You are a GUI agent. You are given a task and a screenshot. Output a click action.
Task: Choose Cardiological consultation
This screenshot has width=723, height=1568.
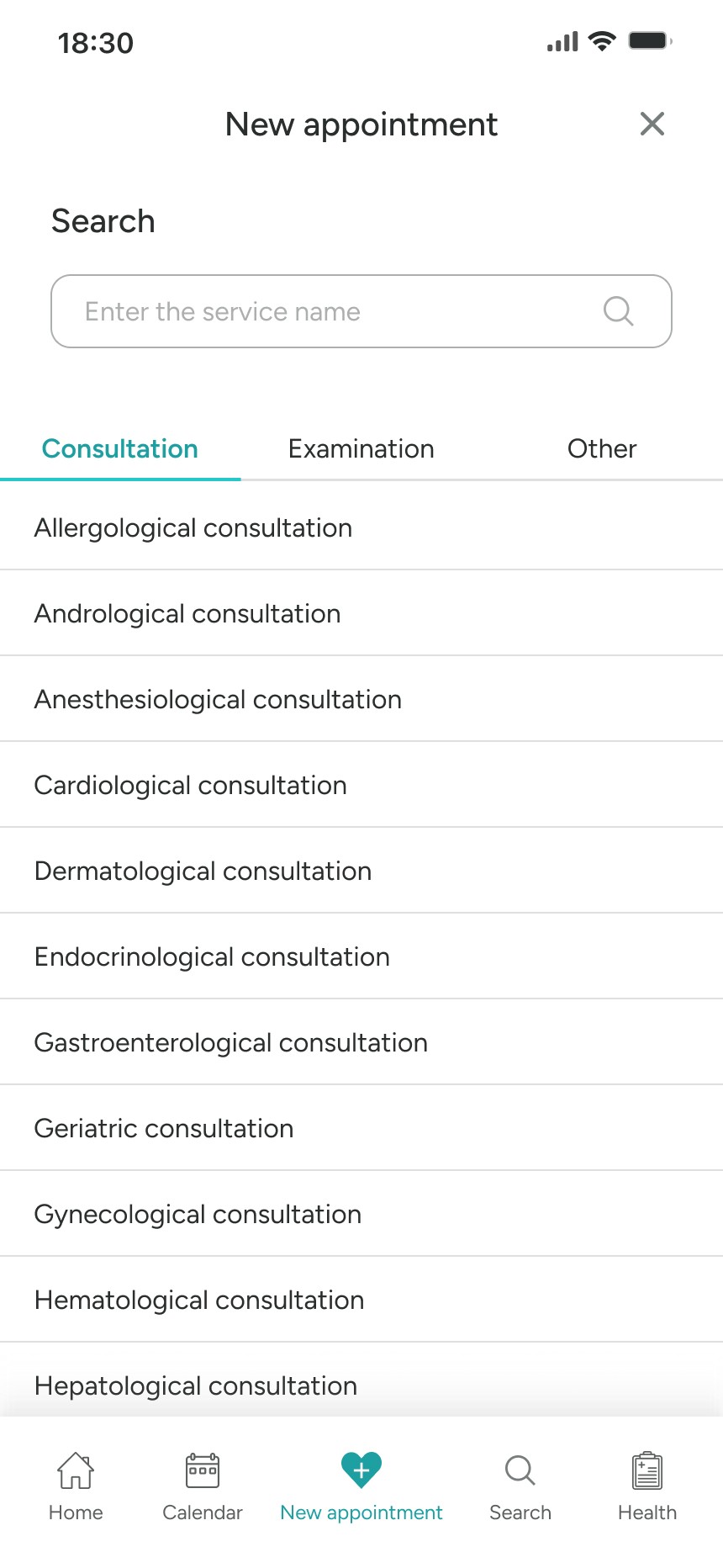click(x=361, y=785)
